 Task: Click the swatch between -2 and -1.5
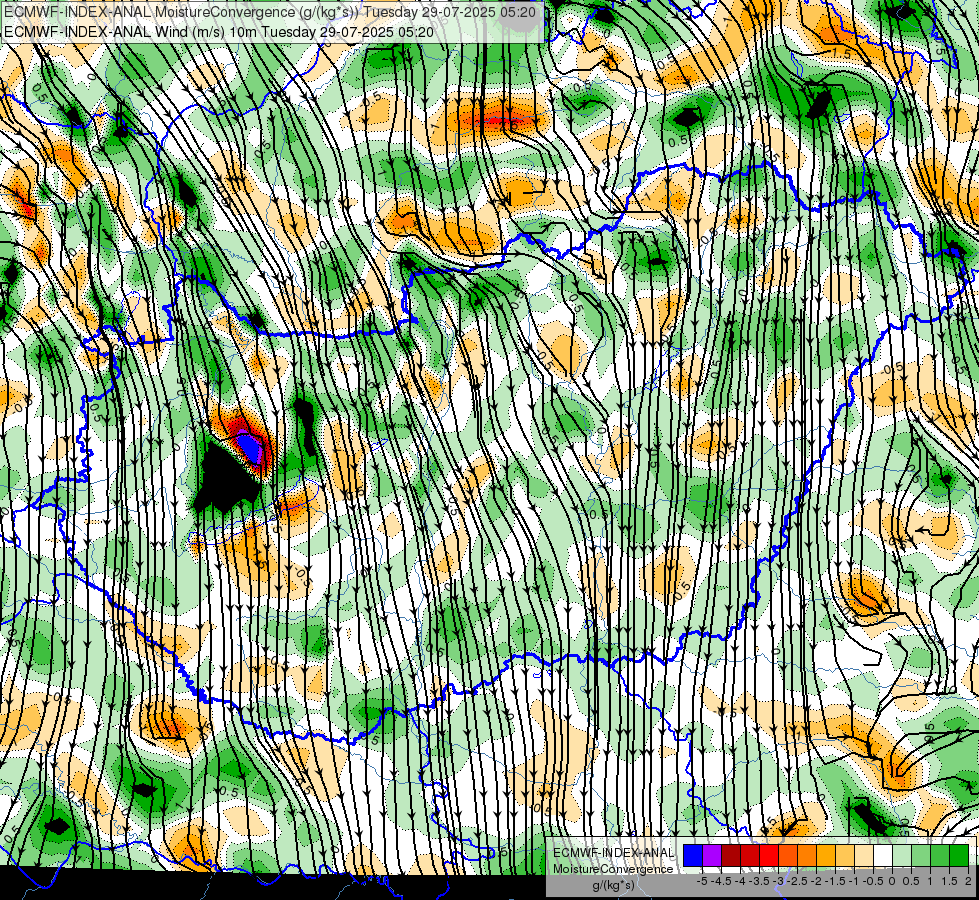826,855
